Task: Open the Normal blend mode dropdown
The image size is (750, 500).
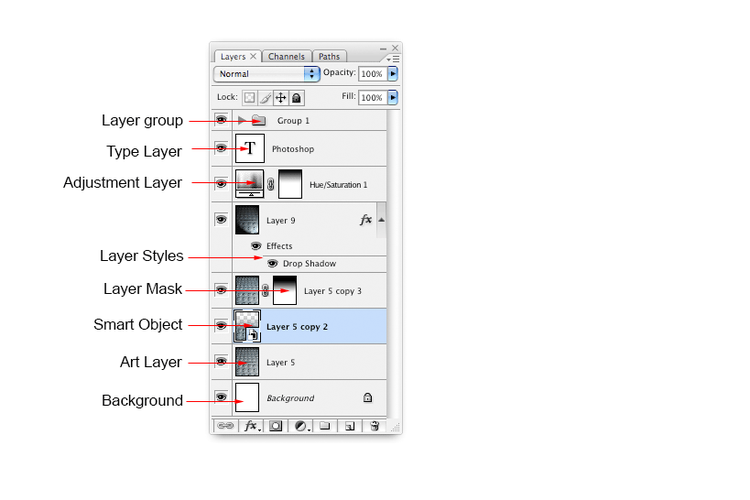Action: [266, 74]
